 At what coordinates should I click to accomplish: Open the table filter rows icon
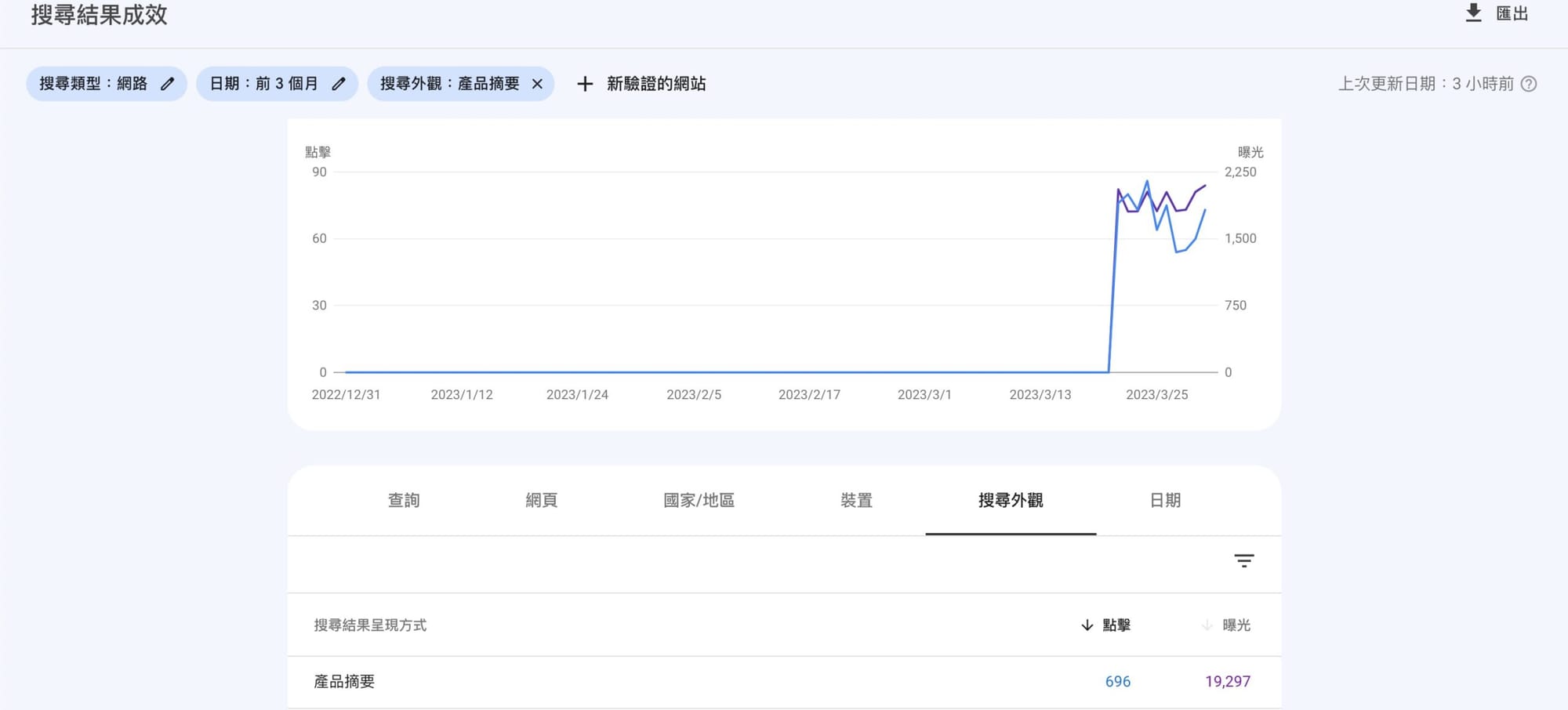pos(1243,560)
